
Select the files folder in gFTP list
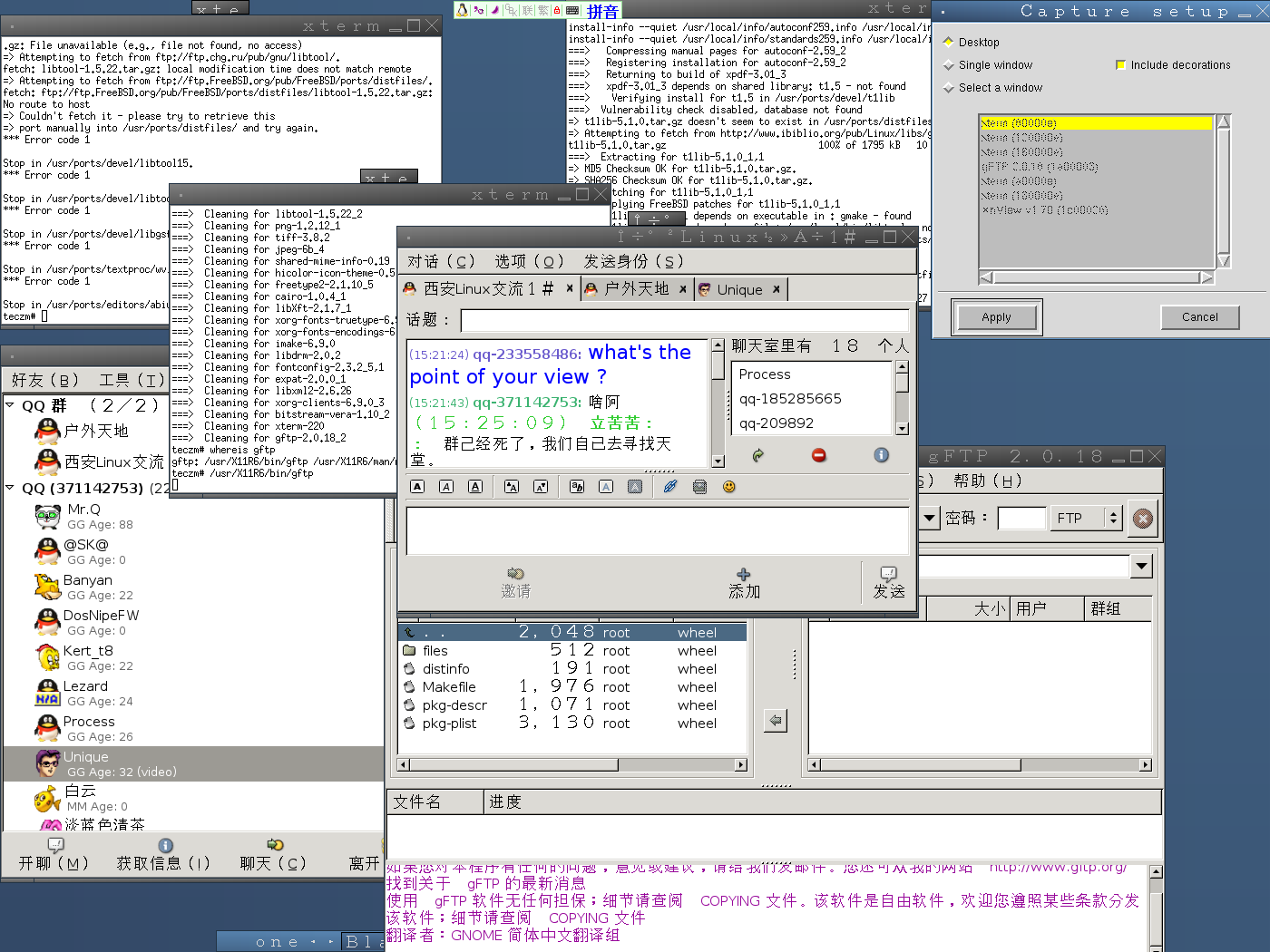[x=571, y=650]
